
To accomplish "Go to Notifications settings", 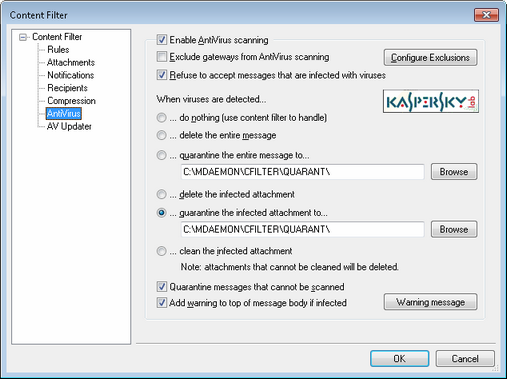I will (70, 75).
